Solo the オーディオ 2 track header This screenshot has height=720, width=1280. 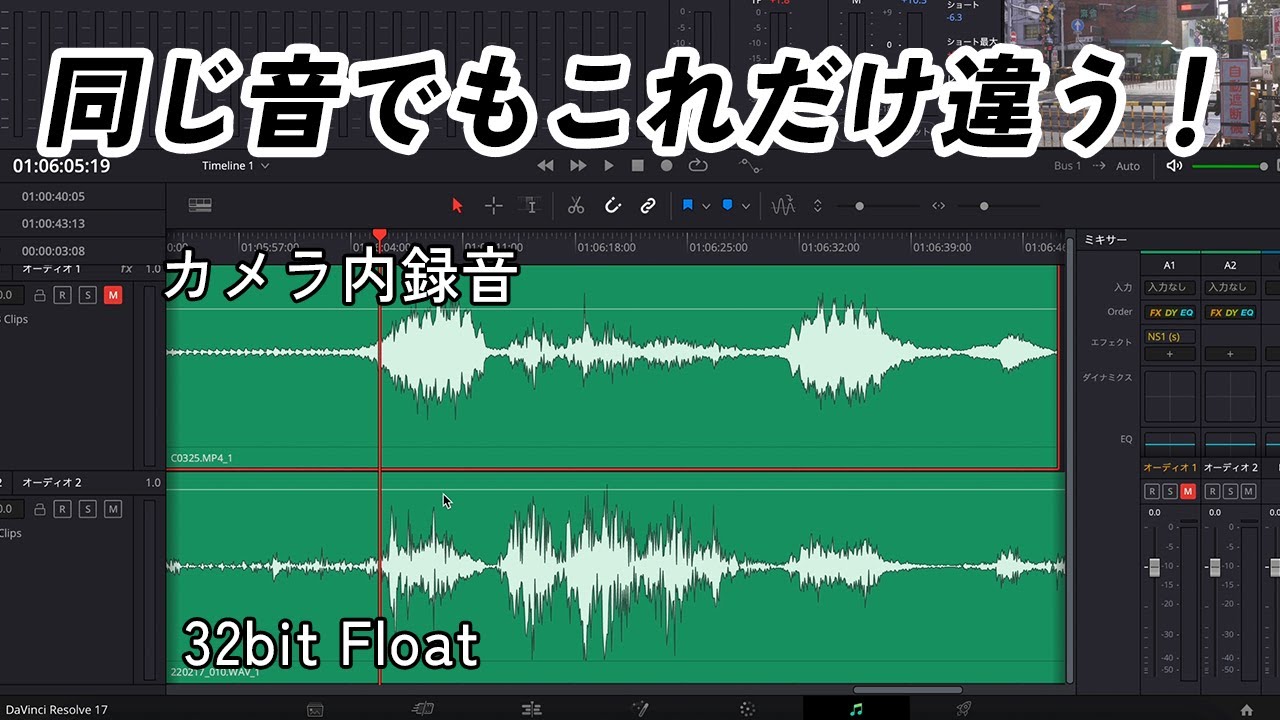click(x=88, y=509)
